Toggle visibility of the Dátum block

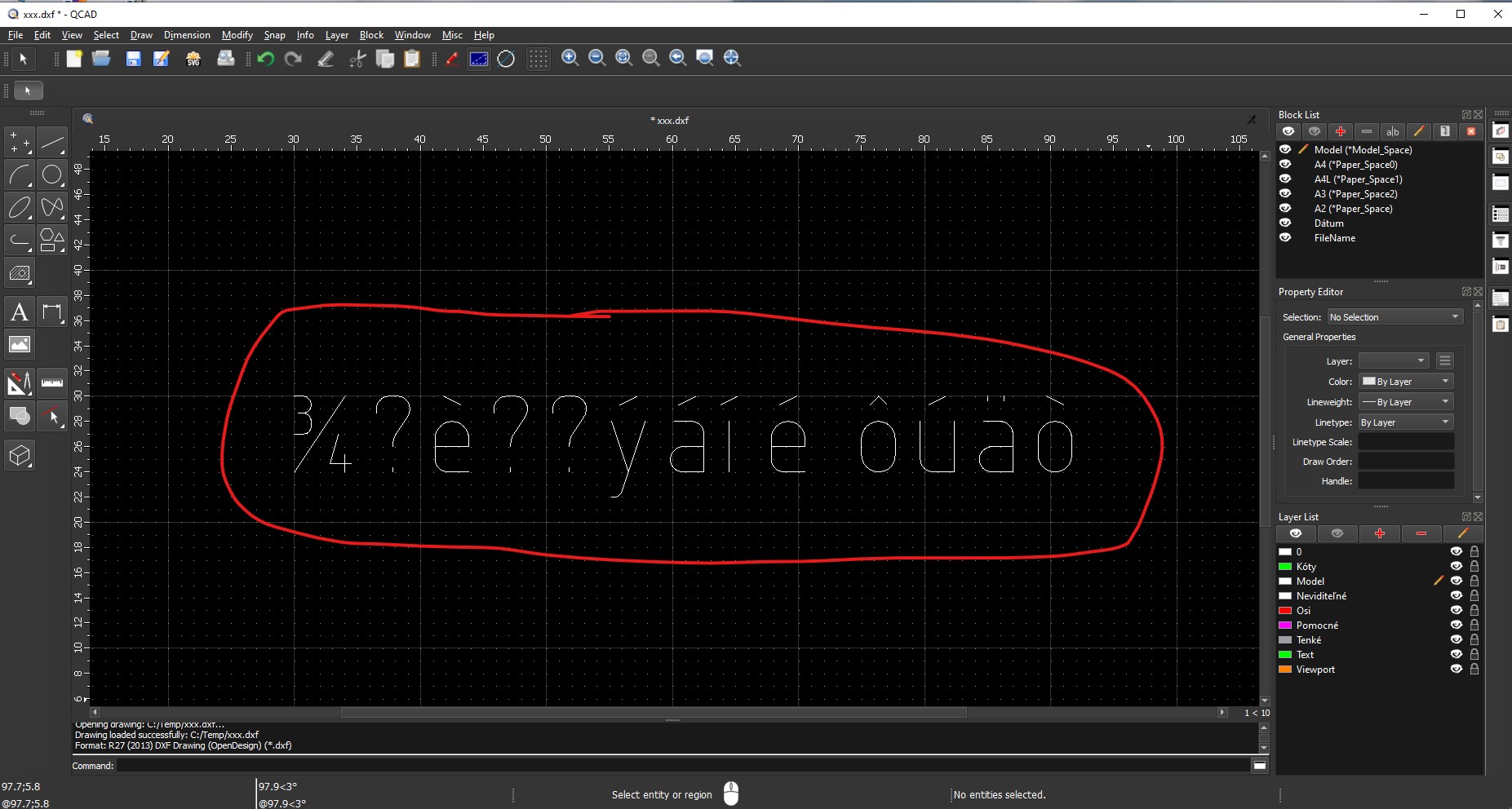click(x=1285, y=223)
